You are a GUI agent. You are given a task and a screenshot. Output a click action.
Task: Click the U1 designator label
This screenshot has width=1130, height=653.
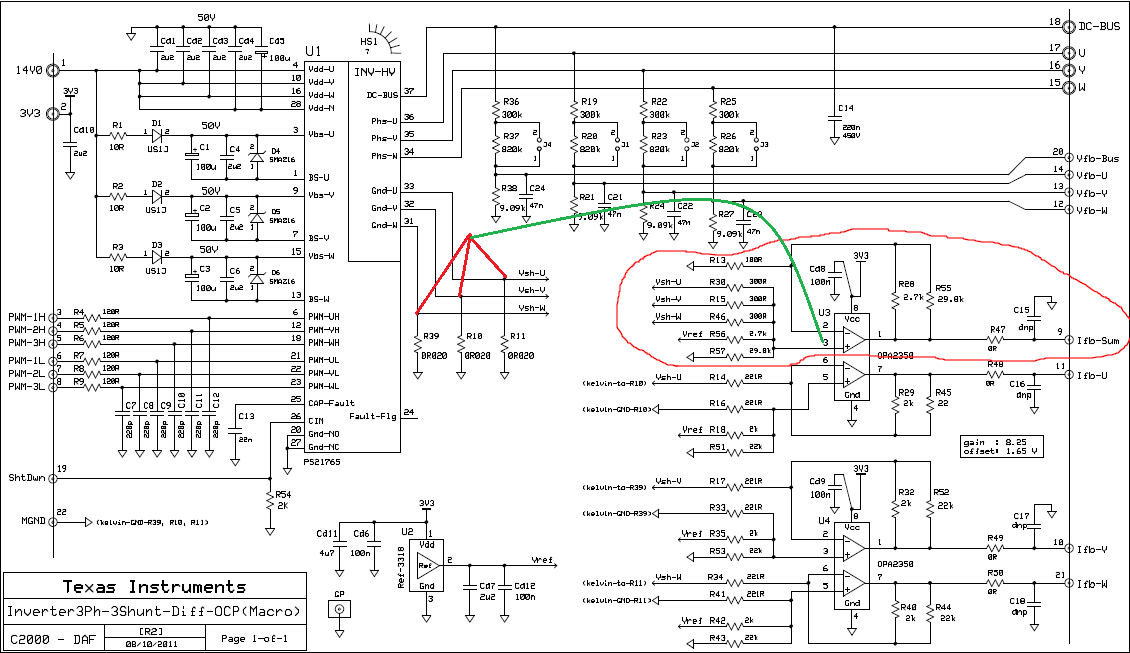click(x=313, y=52)
